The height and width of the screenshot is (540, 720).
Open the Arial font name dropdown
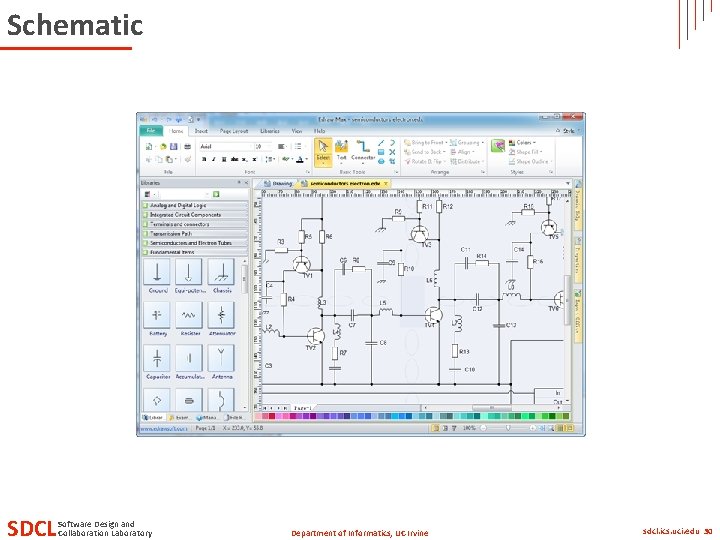[x=226, y=146]
